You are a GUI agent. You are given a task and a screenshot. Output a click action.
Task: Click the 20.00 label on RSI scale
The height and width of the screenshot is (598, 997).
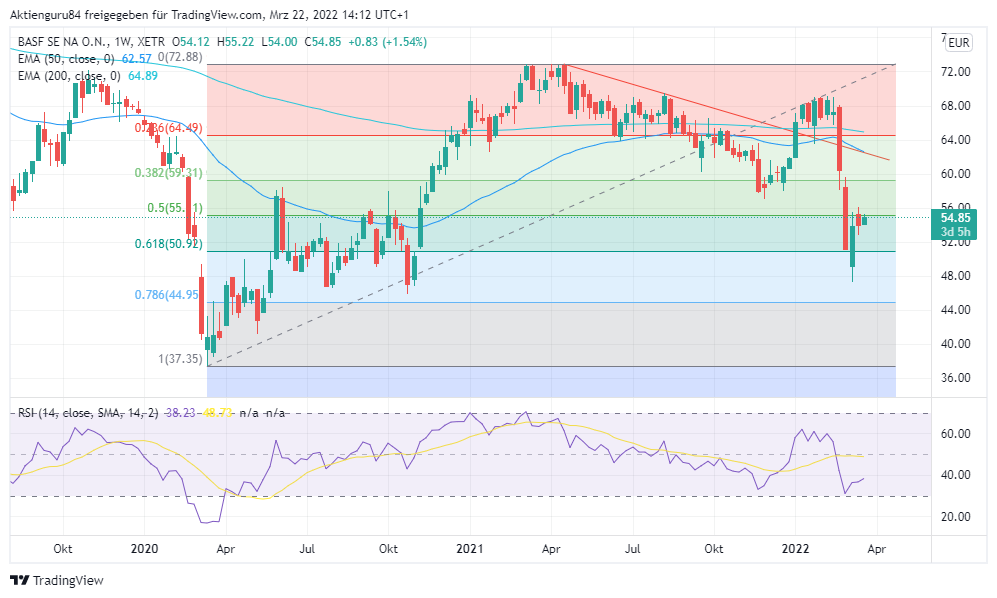(956, 517)
